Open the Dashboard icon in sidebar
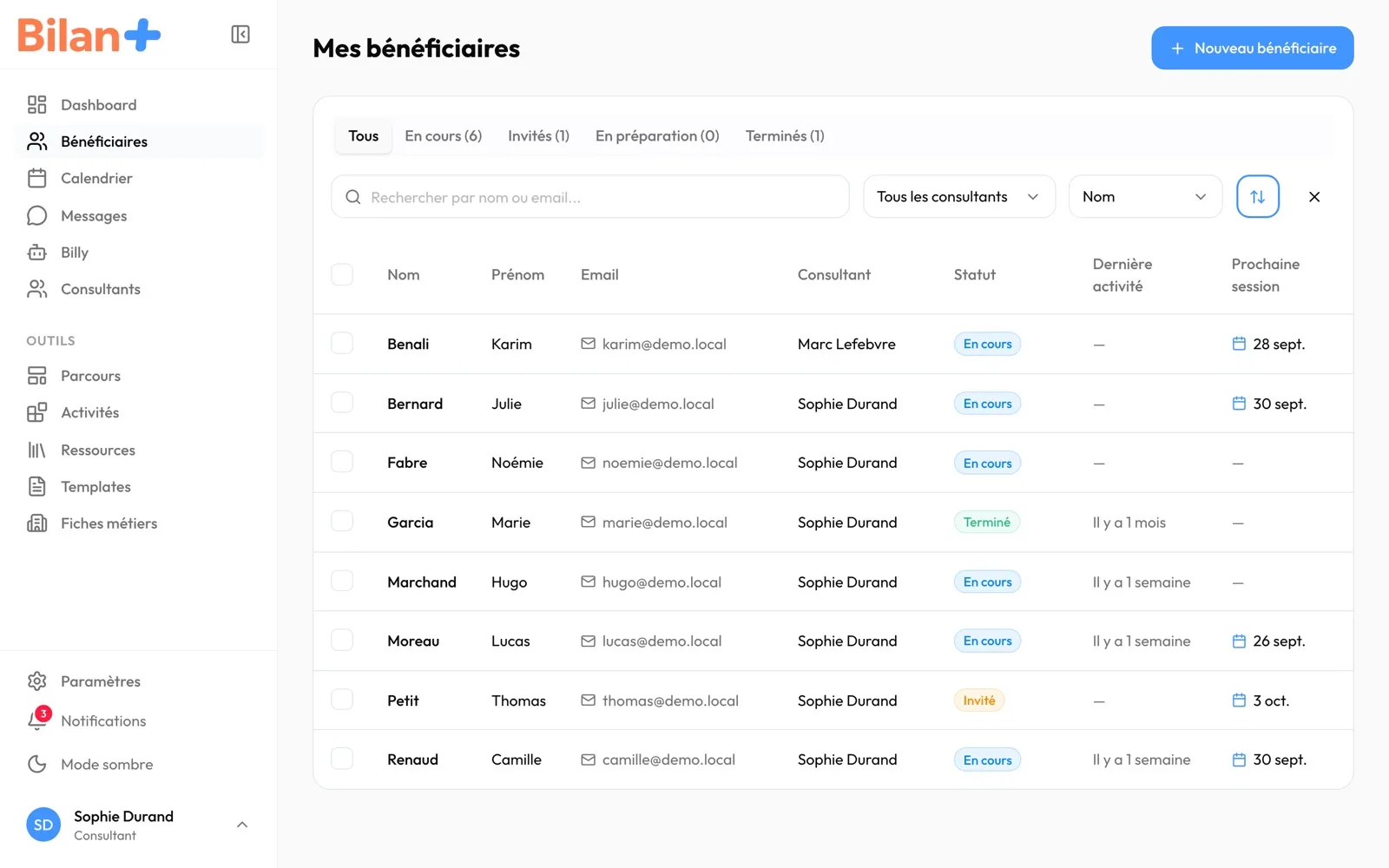 coord(36,105)
